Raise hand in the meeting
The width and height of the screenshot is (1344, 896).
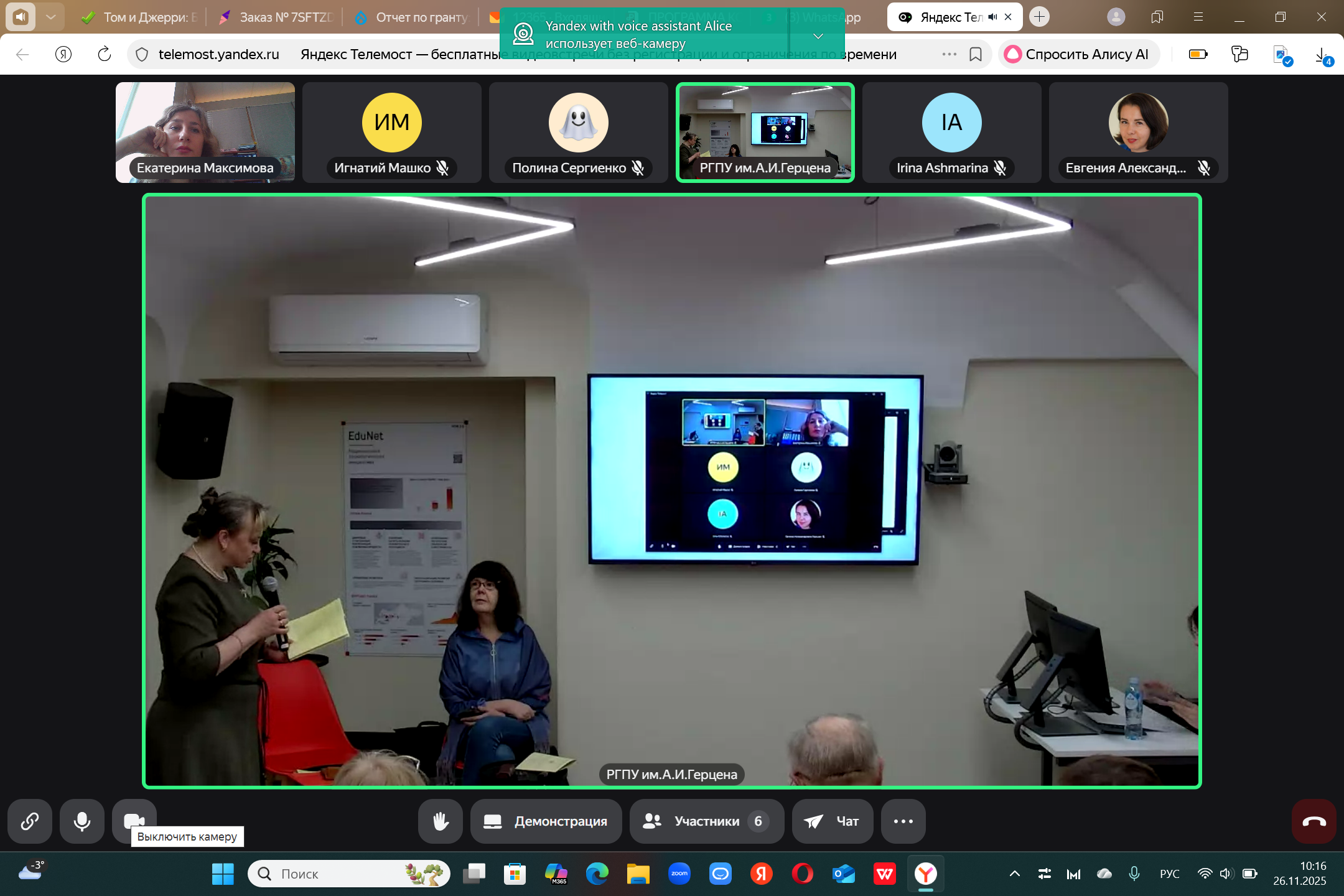click(440, 821)
